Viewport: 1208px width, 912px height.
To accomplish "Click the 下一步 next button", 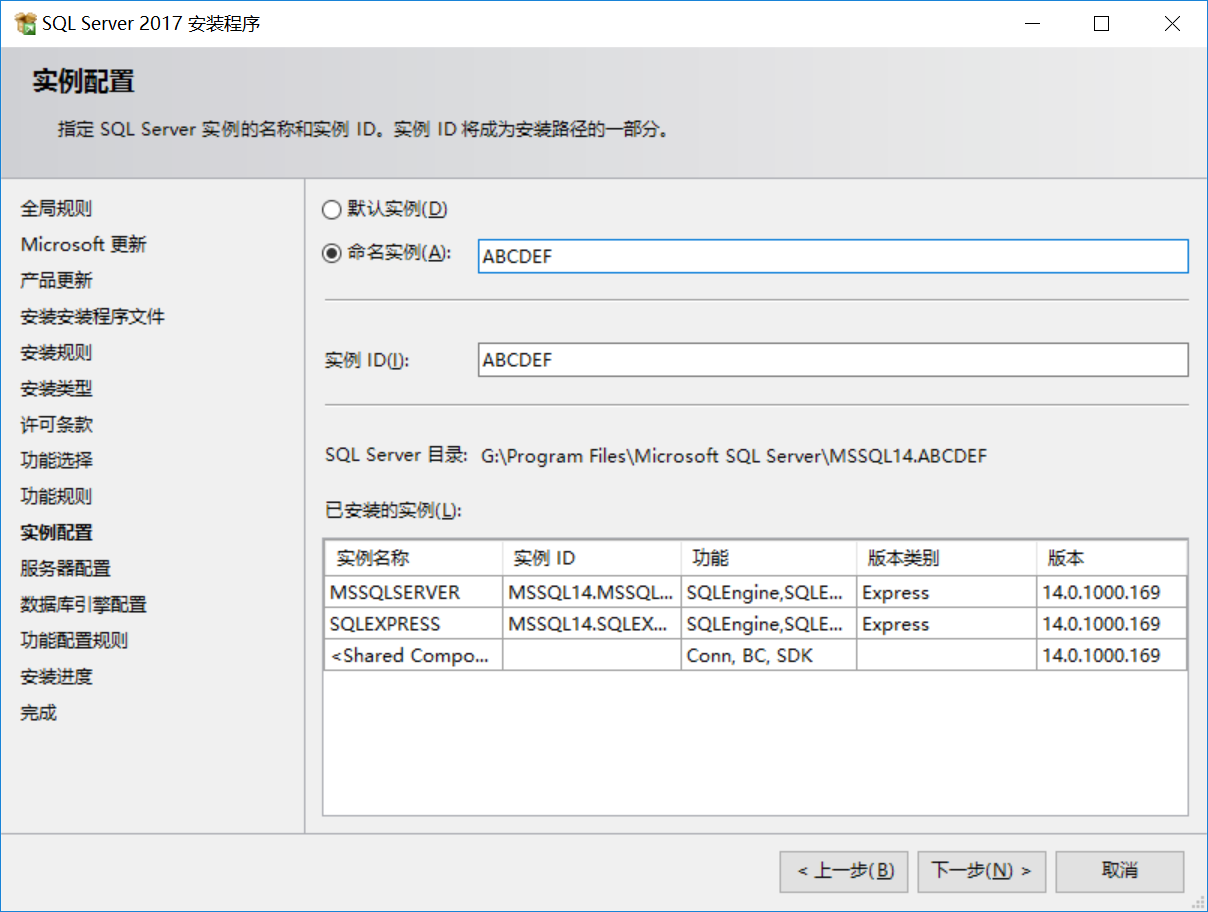I will click(982, 871).
